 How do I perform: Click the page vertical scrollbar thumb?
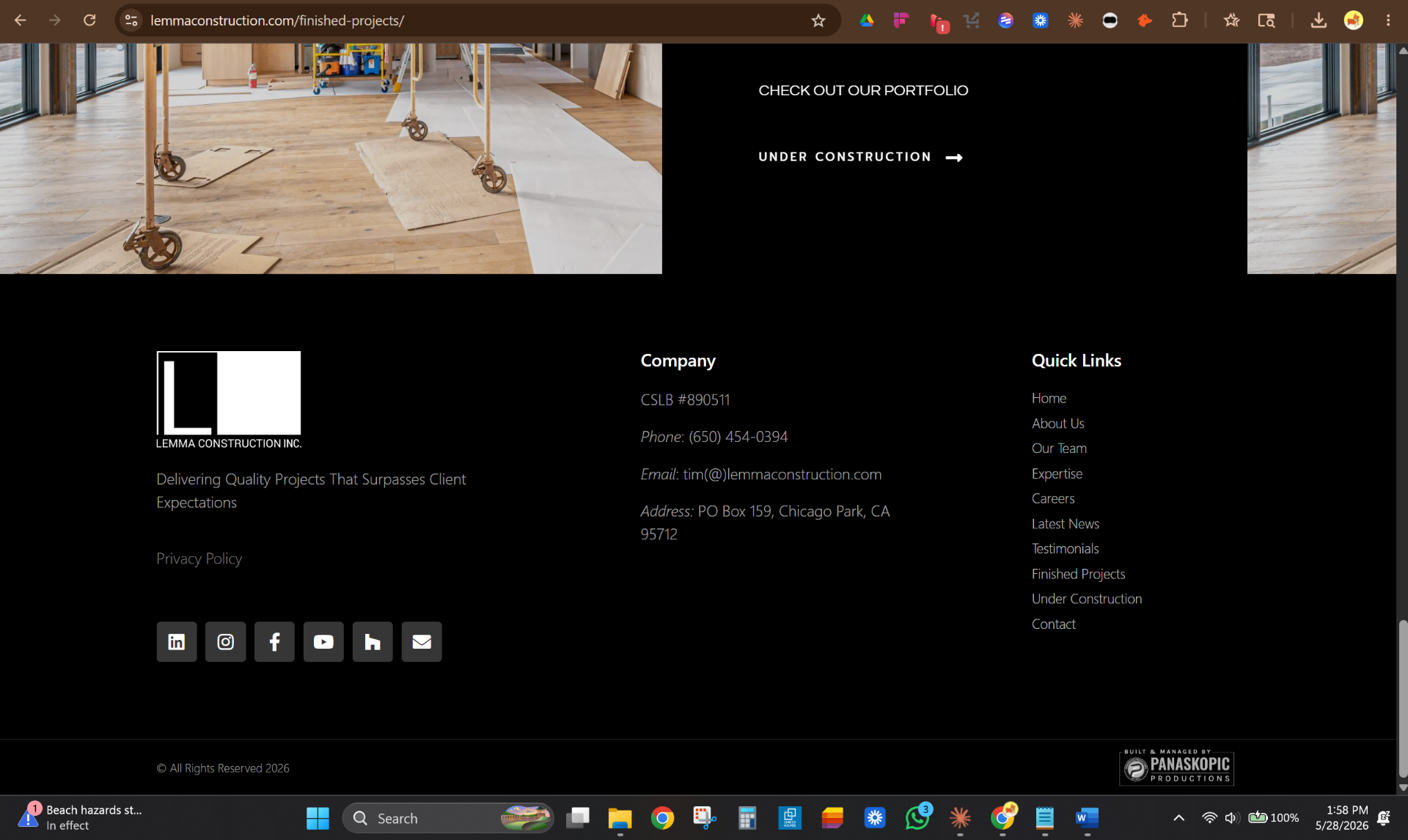(x=1402, y=698)
